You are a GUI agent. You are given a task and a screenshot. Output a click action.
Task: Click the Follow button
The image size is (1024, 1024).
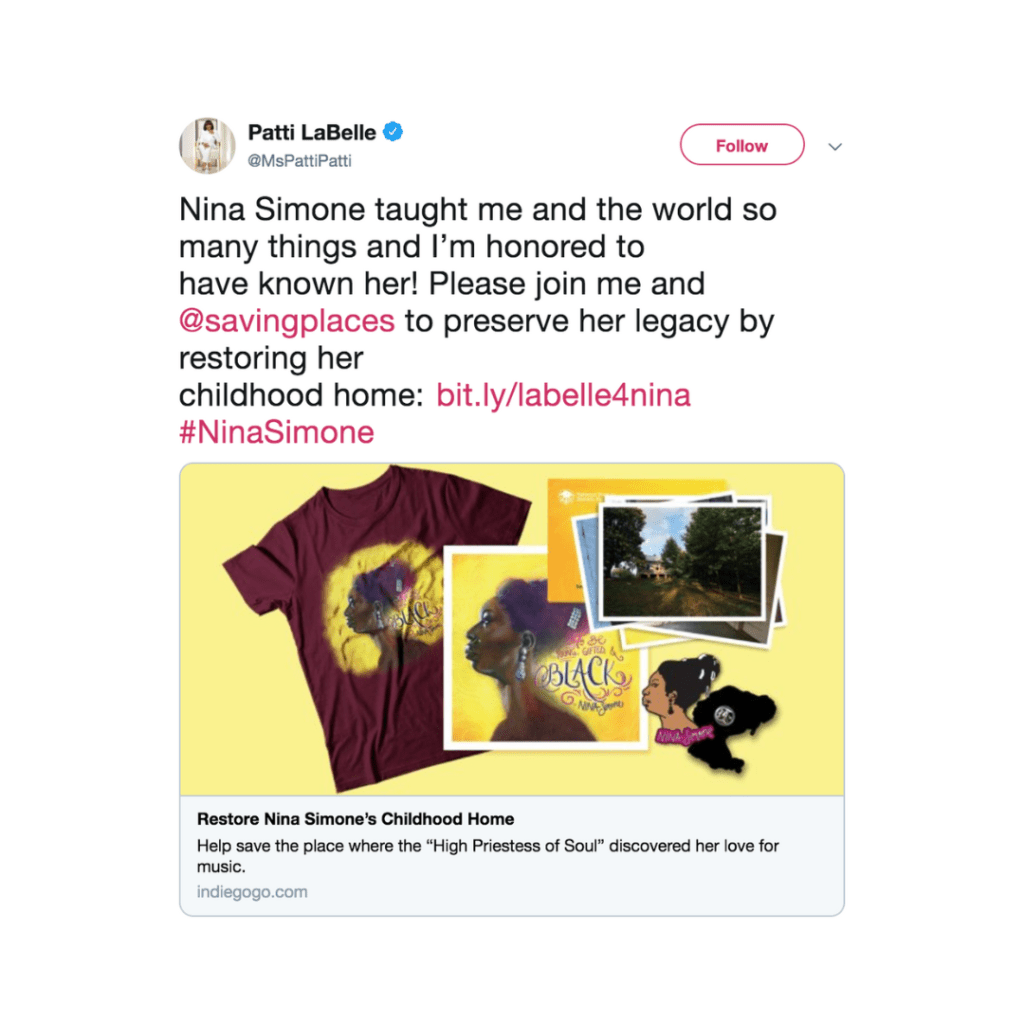pos(741,144)
